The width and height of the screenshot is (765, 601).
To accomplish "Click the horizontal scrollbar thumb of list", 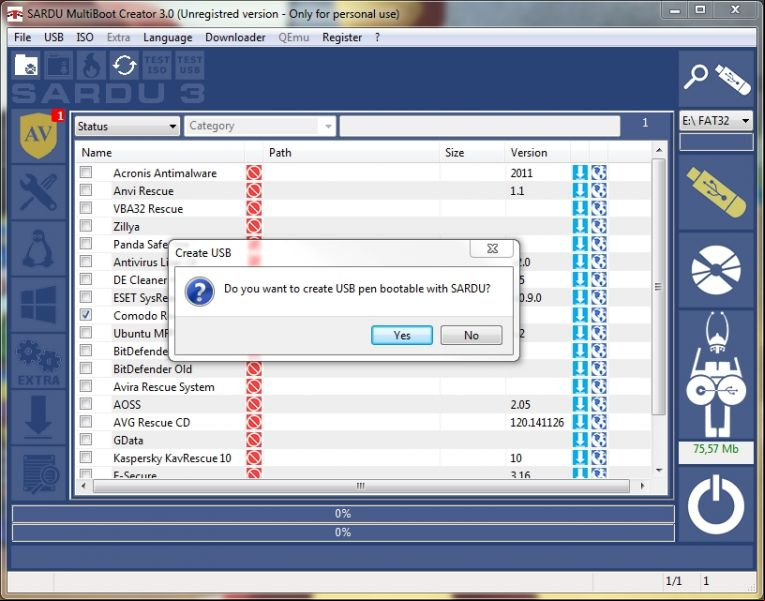I will tap(361, 486).
